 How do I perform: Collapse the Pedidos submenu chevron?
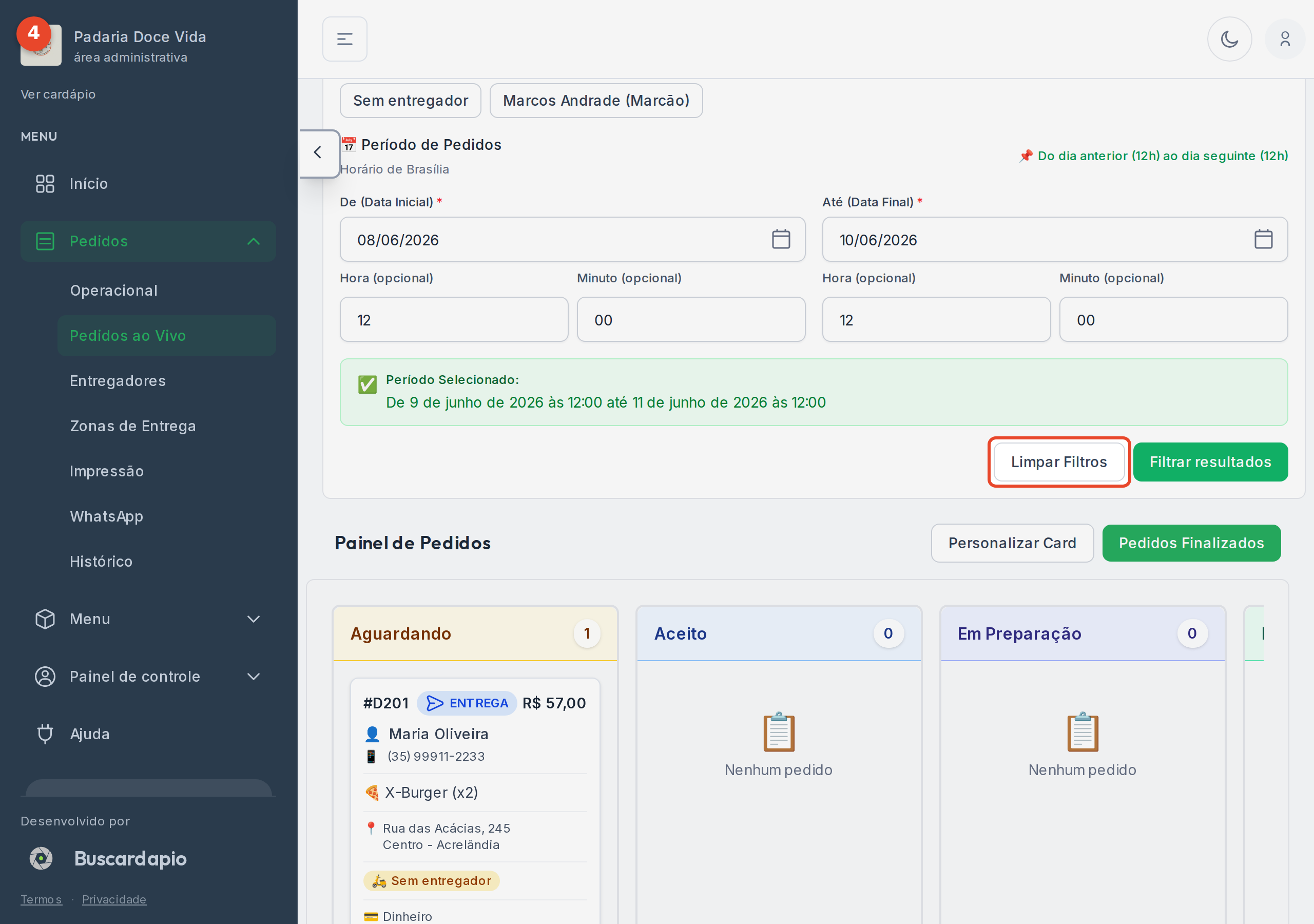click(x=254, y=241)
